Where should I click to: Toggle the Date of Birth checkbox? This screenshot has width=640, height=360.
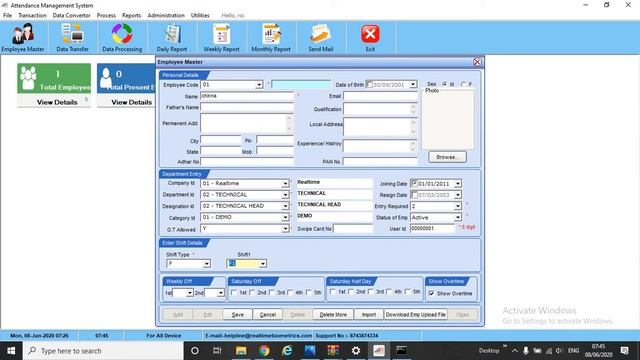pyautogui.click(x=369, y=84)
